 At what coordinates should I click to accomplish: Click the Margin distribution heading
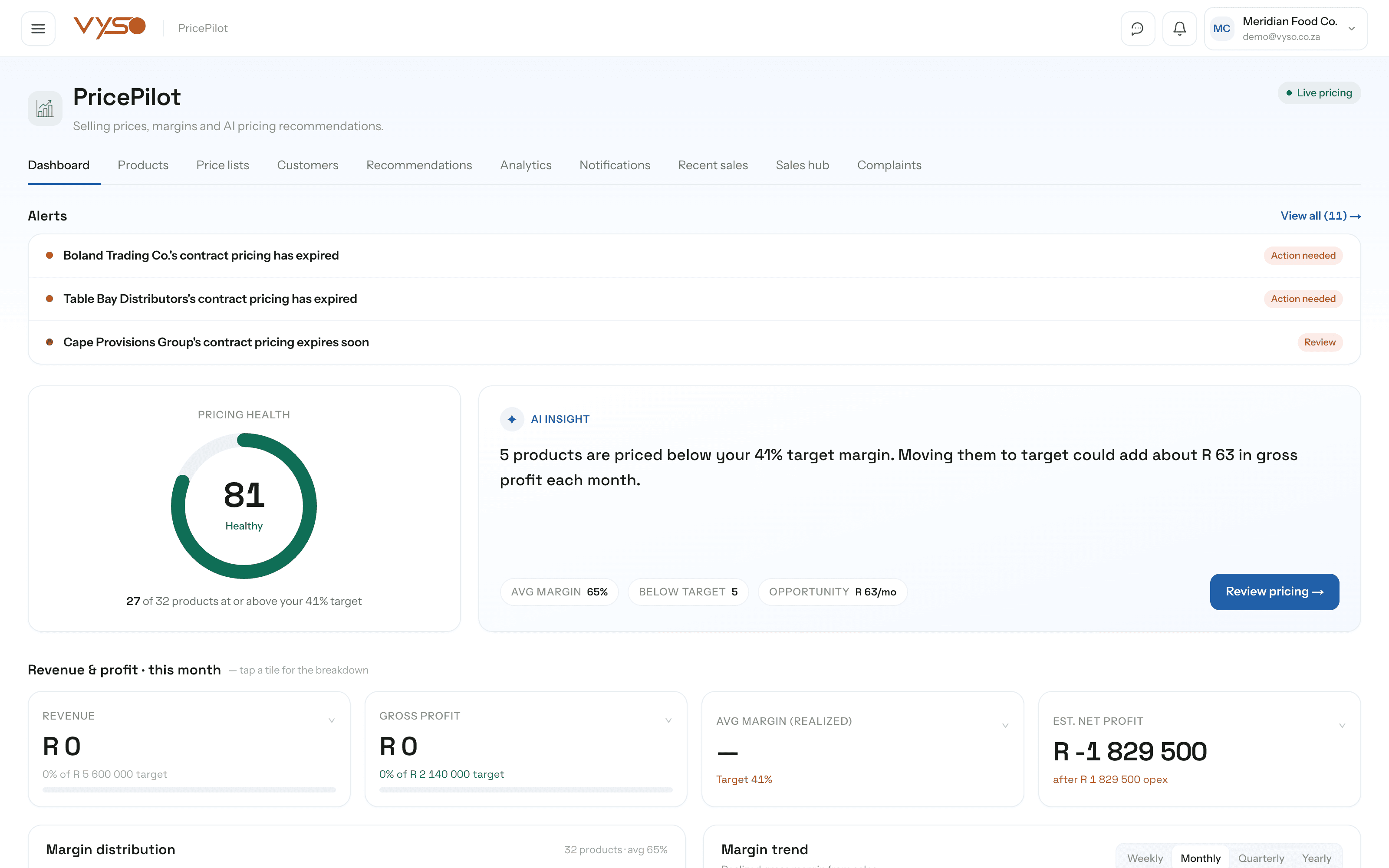click(x=110, y=850)
